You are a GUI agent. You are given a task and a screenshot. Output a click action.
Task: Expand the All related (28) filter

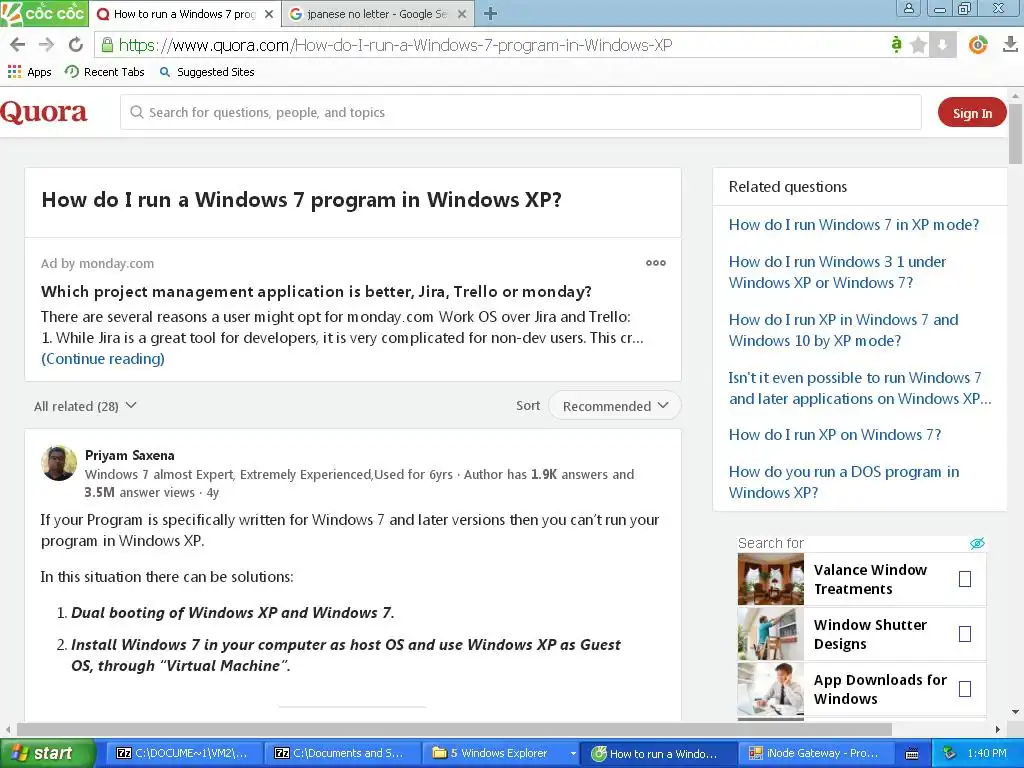click(85, 406)
